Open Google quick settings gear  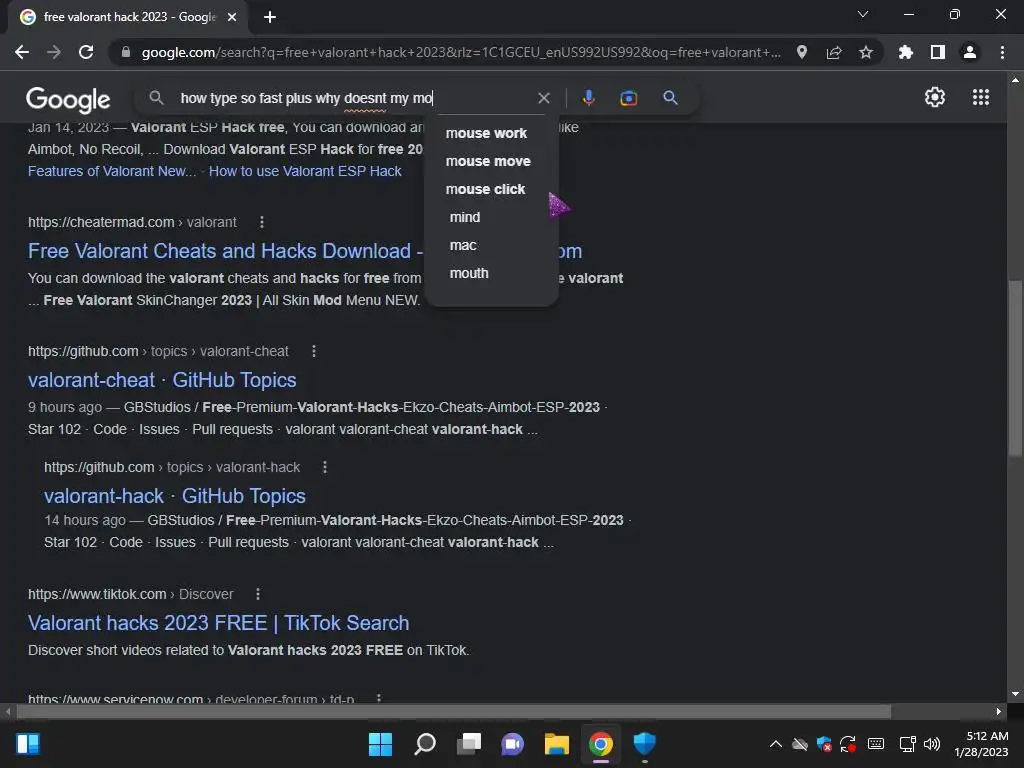(935, 97)
